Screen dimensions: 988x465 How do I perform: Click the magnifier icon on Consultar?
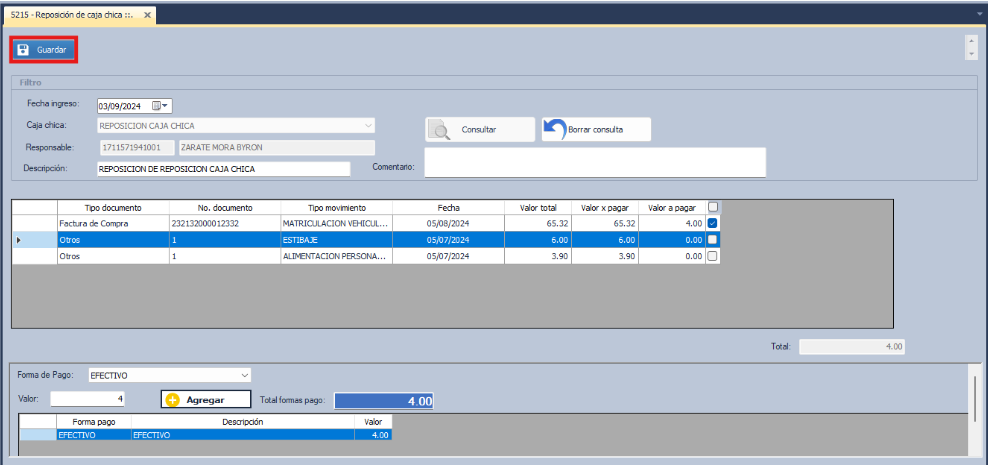click(440, 130)
